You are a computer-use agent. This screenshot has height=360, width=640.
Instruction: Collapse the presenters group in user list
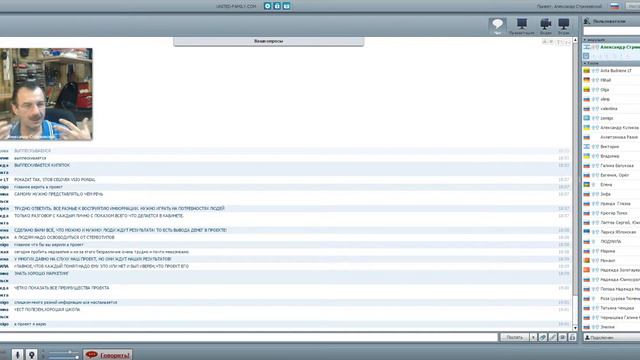coord(585,40)
